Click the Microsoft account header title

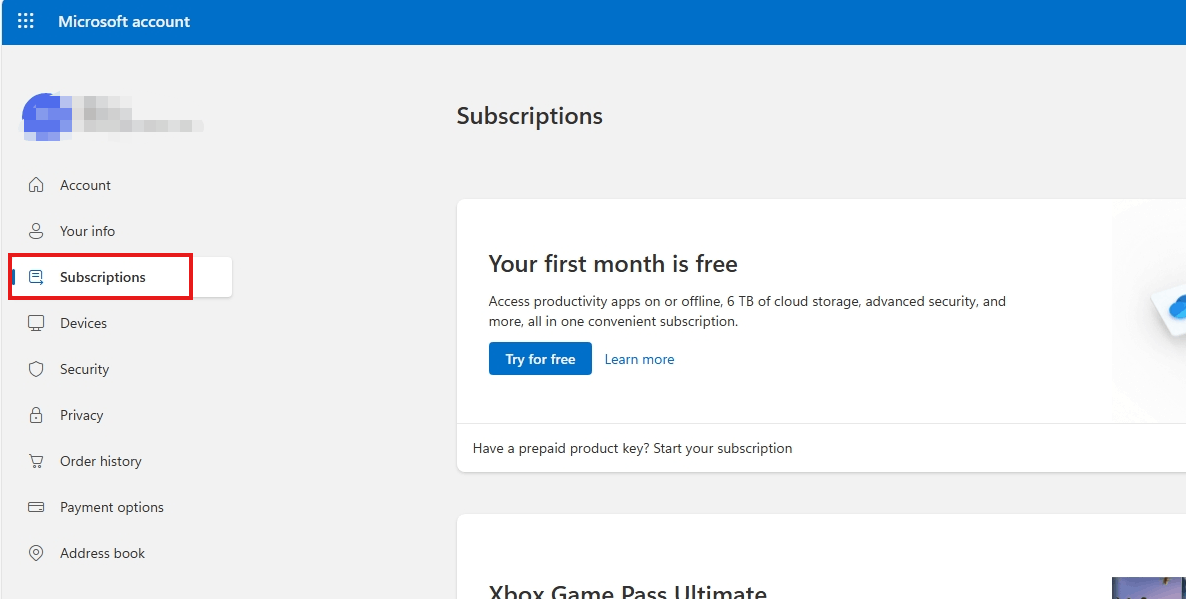[124, 21]
